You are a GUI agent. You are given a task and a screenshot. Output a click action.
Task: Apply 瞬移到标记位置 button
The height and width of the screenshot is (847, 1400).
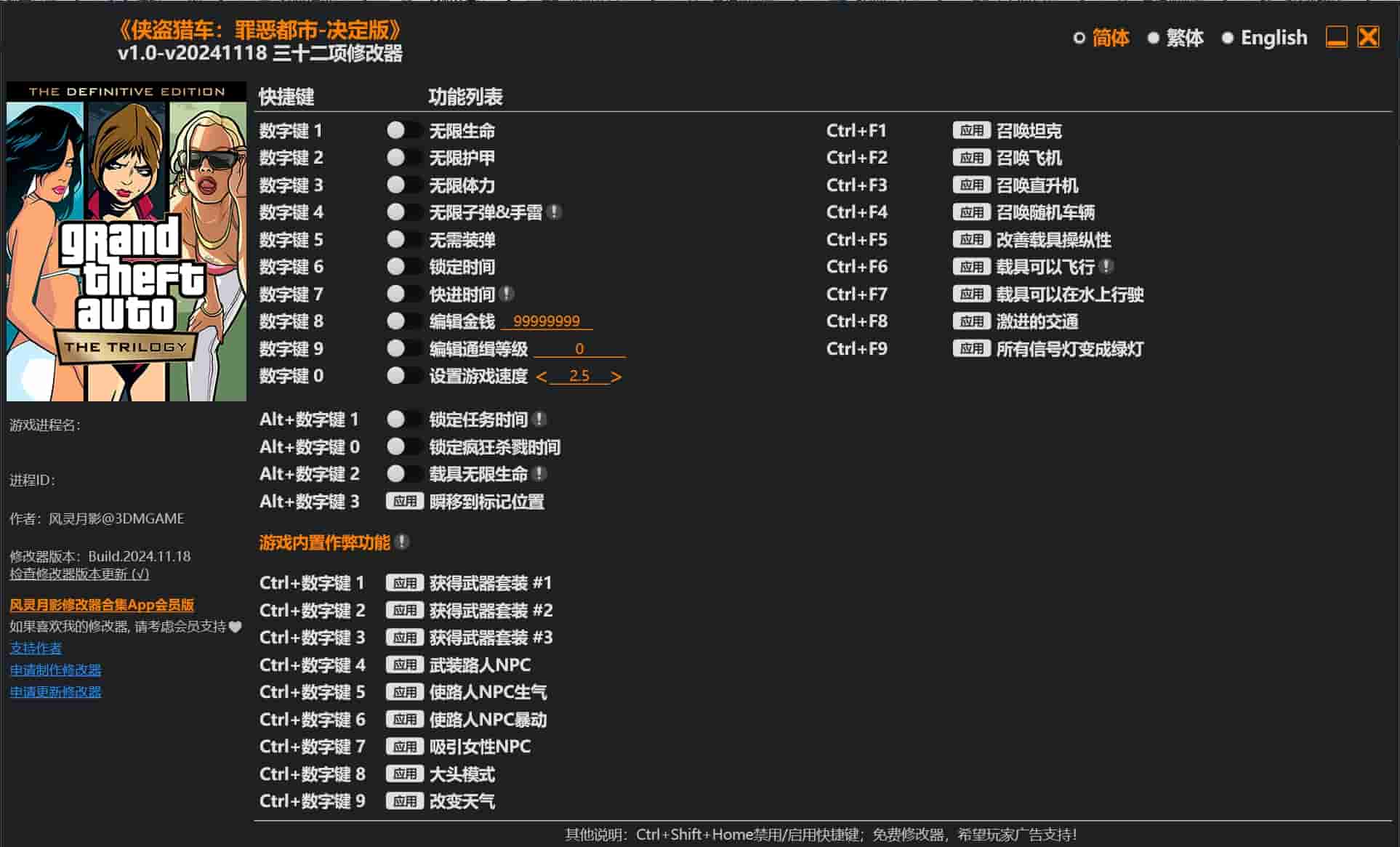(404, 502)
